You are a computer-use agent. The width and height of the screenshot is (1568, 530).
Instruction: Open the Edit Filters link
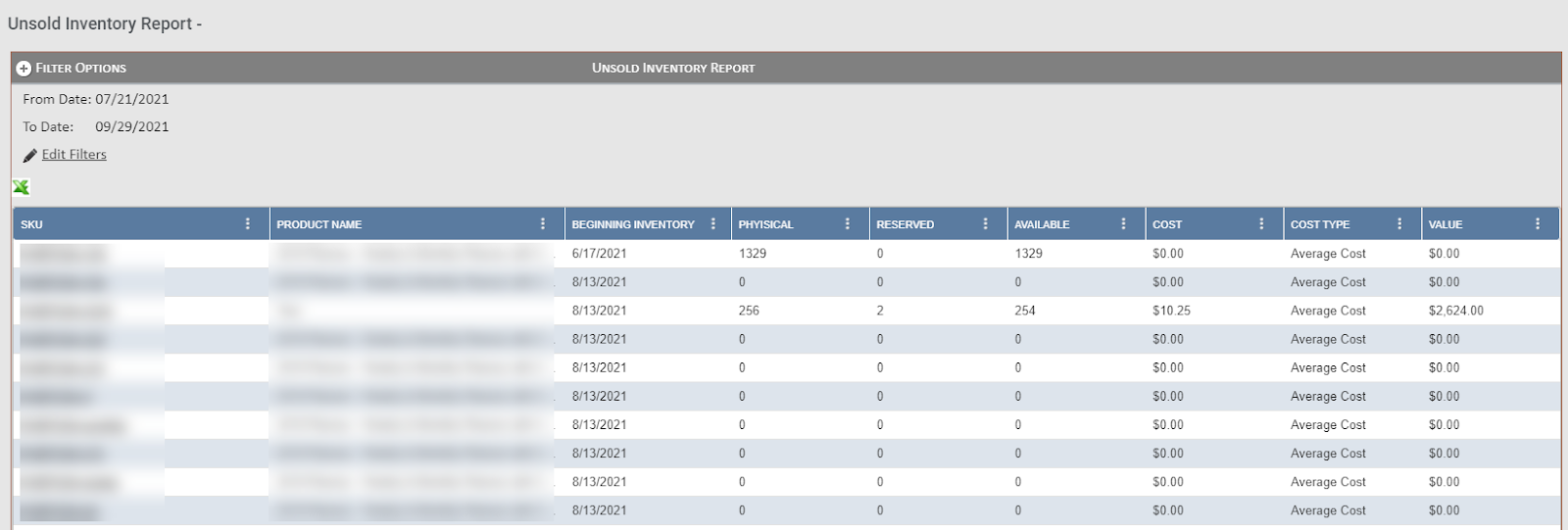point(73,155)
